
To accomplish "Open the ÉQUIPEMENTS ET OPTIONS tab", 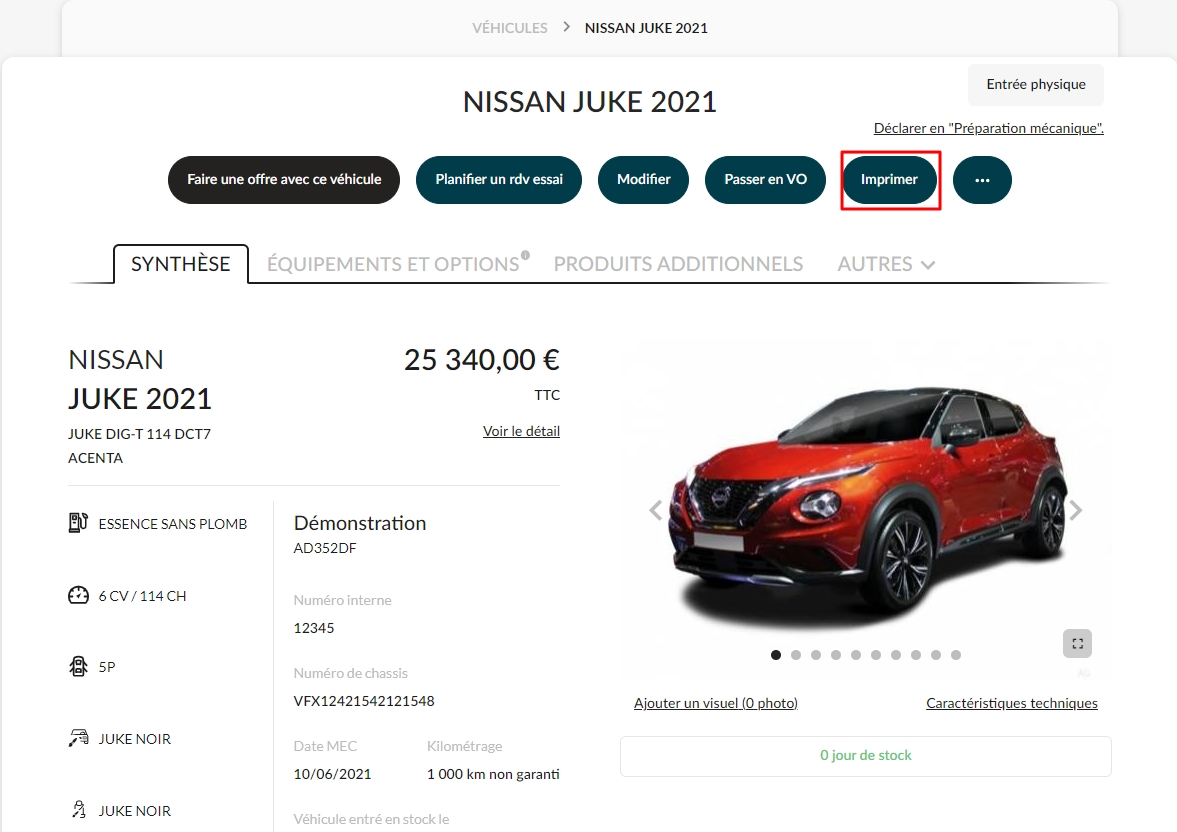I will tap(393, 264).
